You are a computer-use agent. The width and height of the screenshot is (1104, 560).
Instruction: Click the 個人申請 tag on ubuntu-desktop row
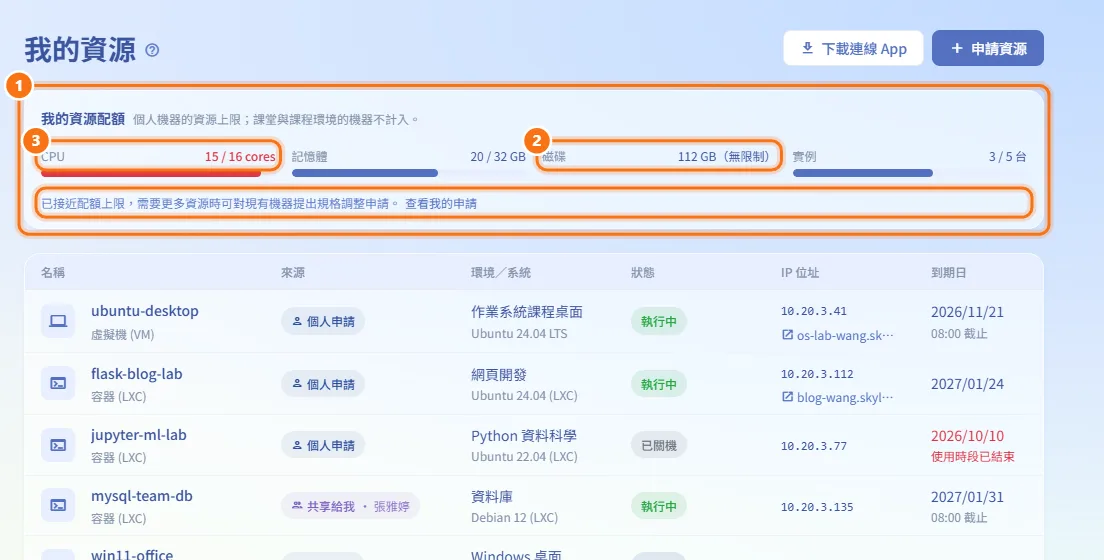click(x=323, y=321)
